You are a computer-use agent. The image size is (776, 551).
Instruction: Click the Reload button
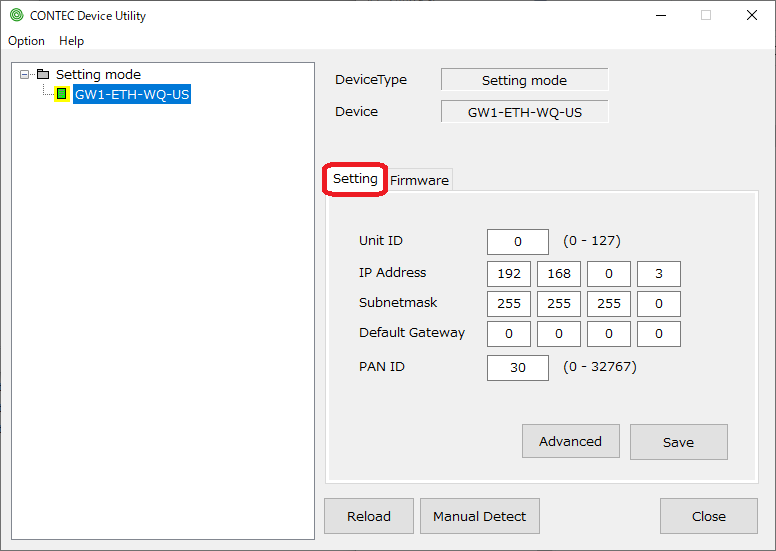point(369,516)
